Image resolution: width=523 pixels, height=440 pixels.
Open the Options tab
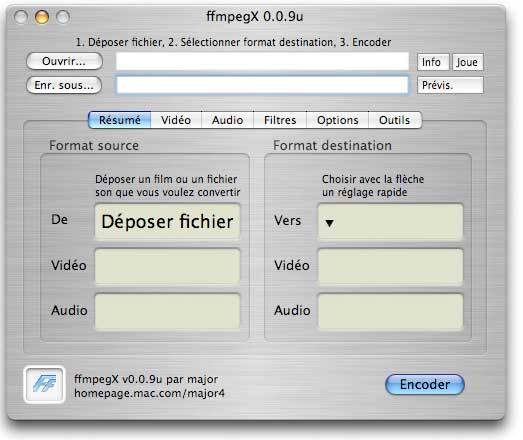(338, 120)
